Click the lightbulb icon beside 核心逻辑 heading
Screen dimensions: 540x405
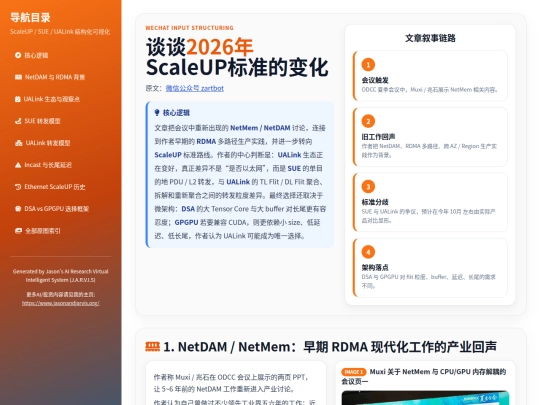coord(157,113)
